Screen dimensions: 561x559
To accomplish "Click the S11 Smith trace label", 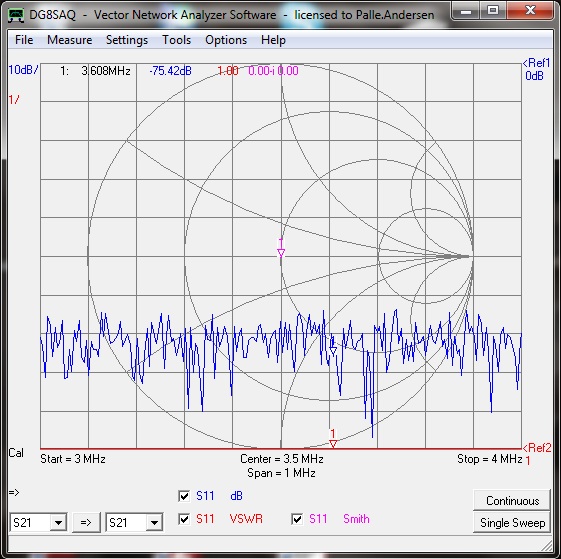I will [x=339, y=519].
